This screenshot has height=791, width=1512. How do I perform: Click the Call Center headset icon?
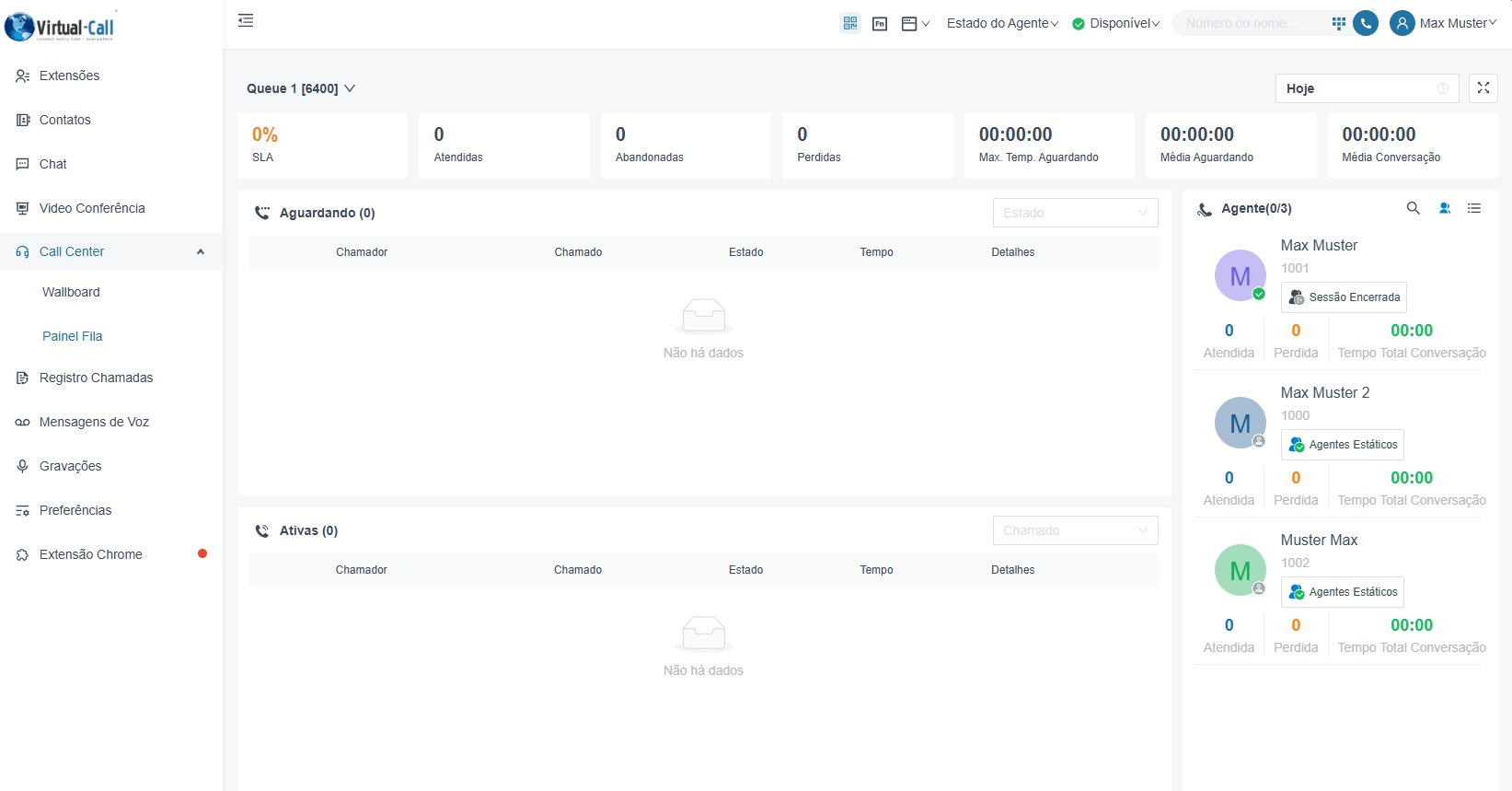(x=22, y=251)
